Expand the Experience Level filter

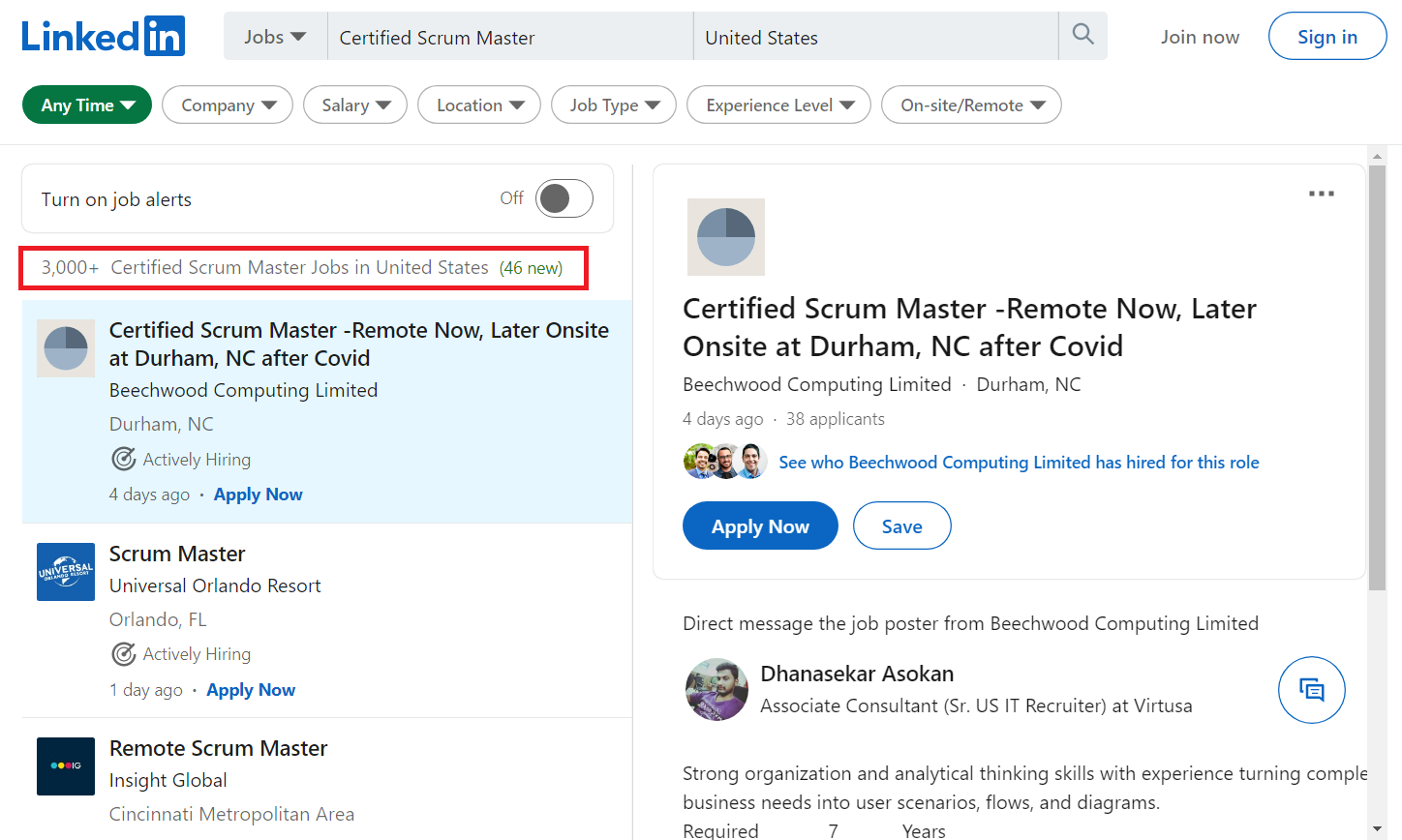(x=778, y=105)
